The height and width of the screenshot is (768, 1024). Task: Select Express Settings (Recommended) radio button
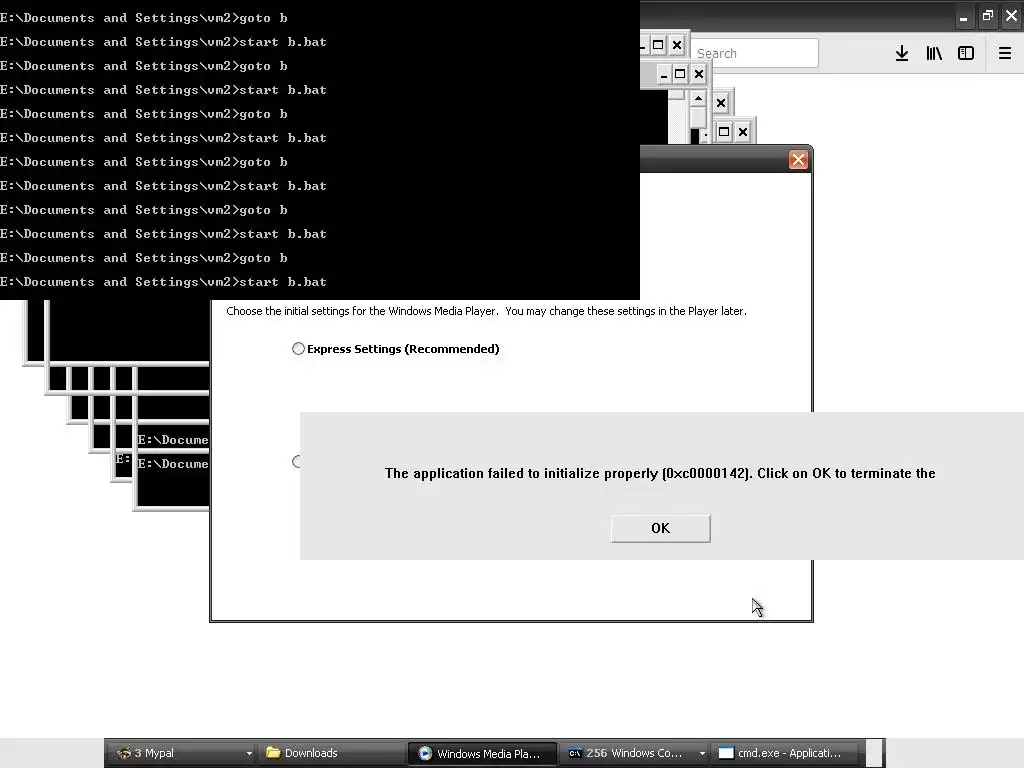click(298, 349)
